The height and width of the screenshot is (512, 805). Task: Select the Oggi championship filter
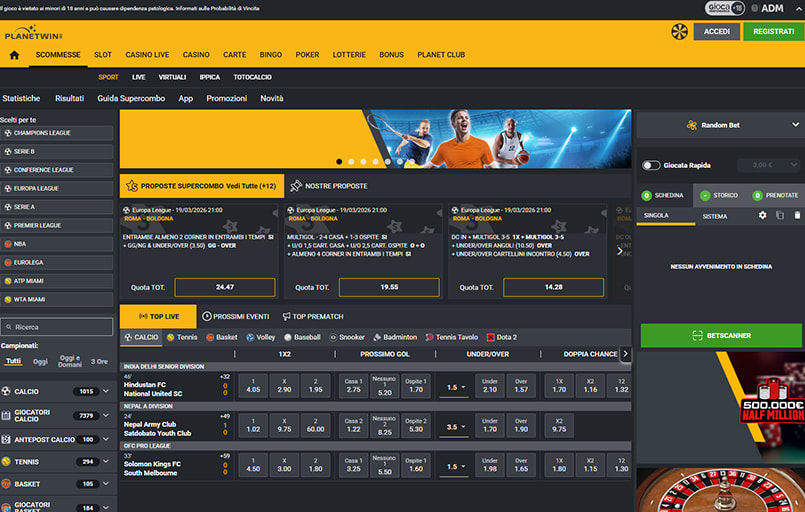click(x=40, y=361)
